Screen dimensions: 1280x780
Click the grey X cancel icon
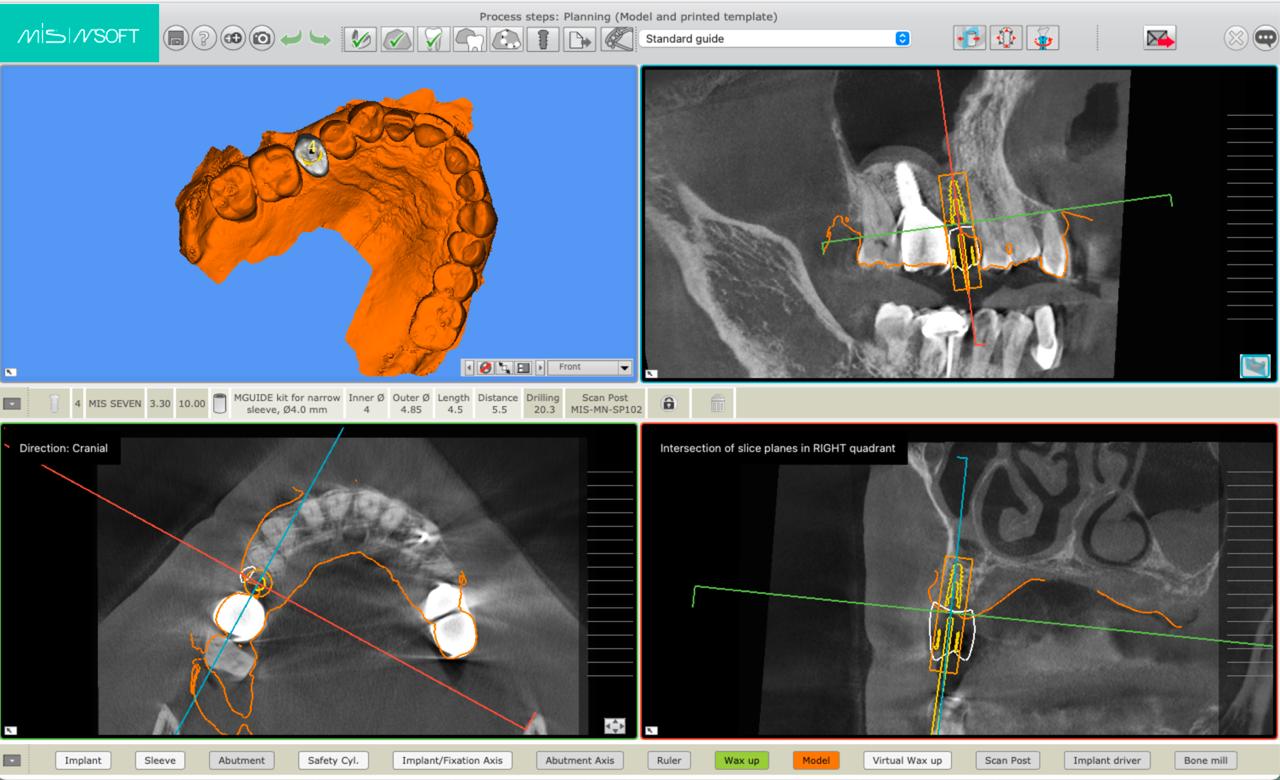[1236, 38]
